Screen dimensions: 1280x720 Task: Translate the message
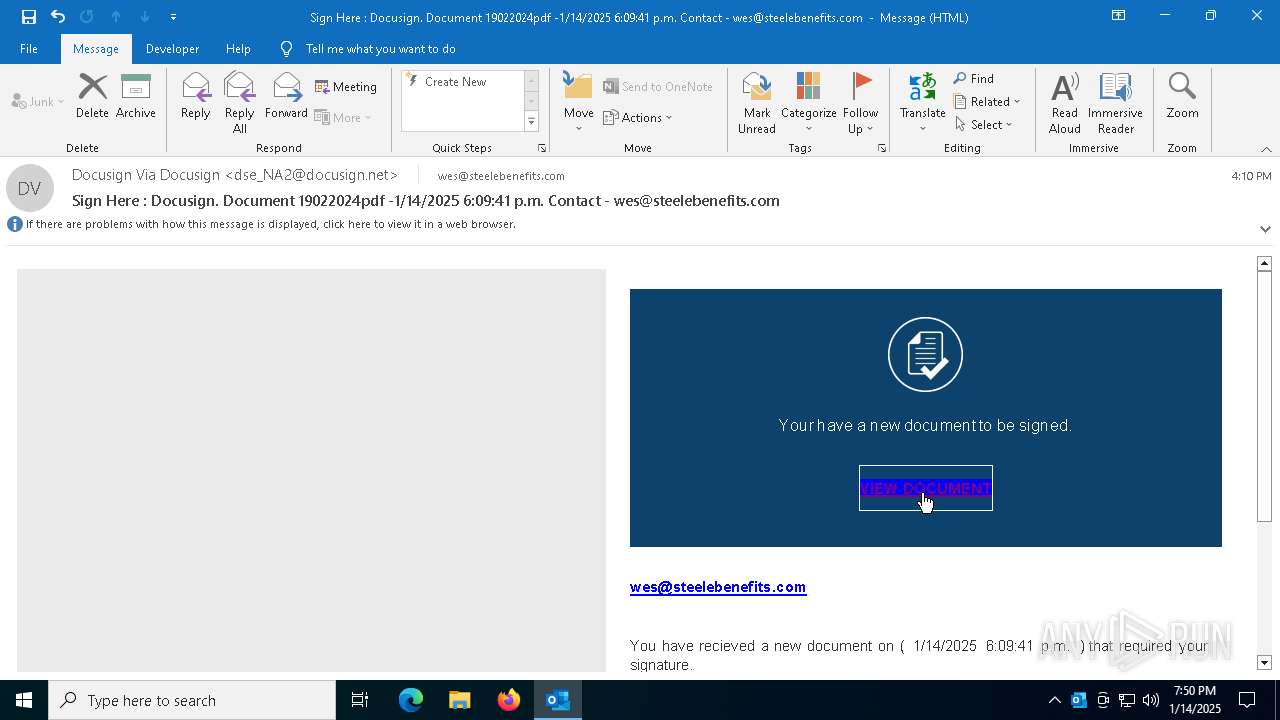pos(922,103)
